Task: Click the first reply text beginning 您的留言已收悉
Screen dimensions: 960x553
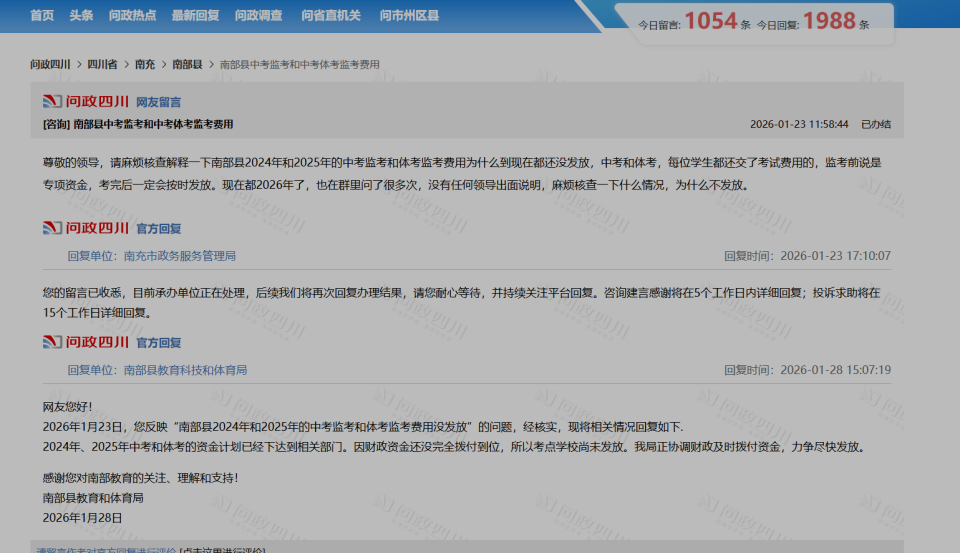Action: [462, 303]
